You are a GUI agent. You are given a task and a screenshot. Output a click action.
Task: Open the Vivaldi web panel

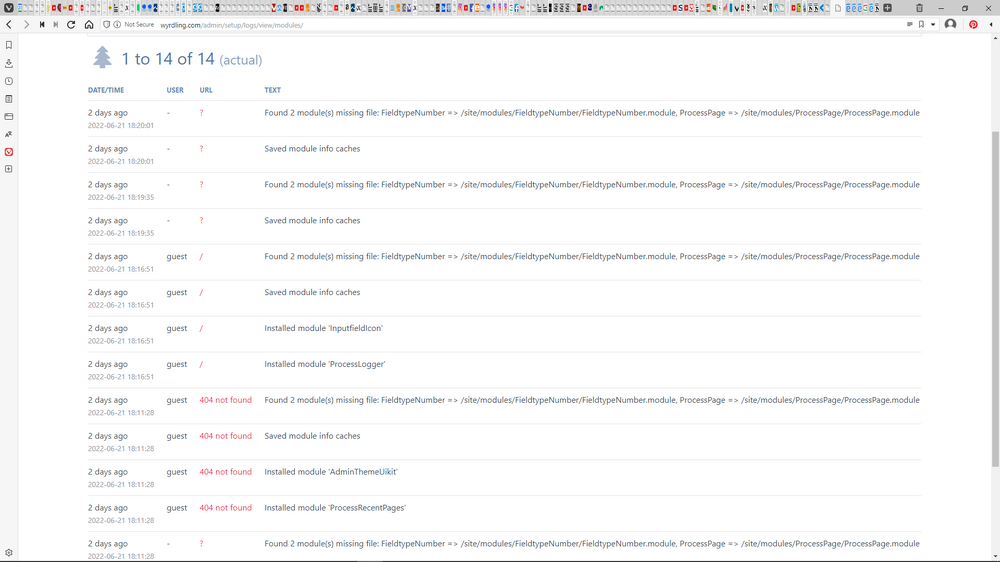pos(9,152)
